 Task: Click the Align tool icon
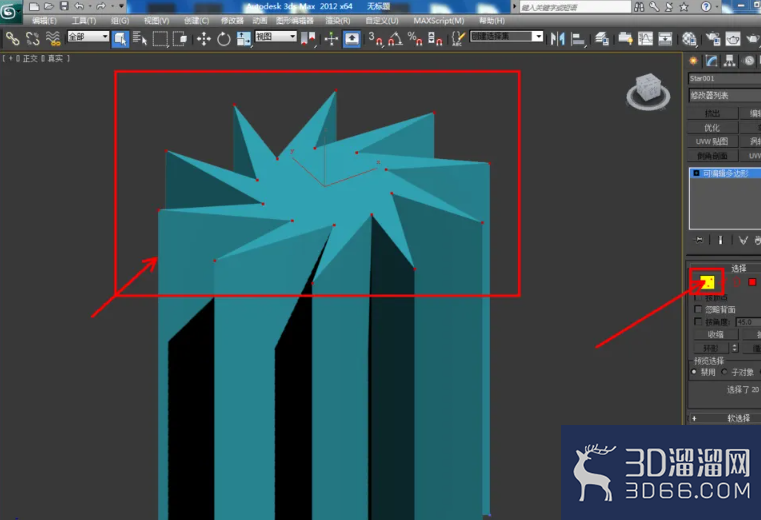coord(578,38)
